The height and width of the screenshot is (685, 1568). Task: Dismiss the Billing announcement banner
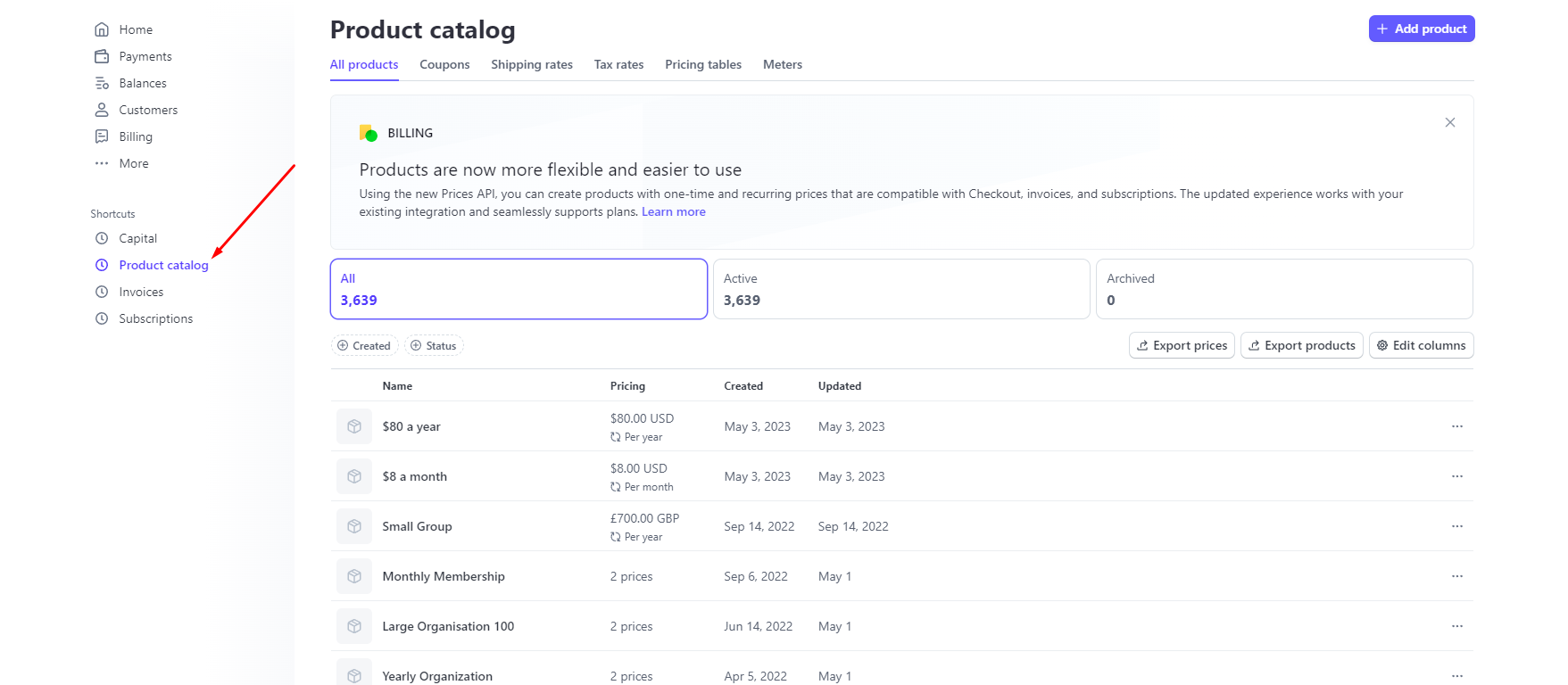pos(1449,122)
